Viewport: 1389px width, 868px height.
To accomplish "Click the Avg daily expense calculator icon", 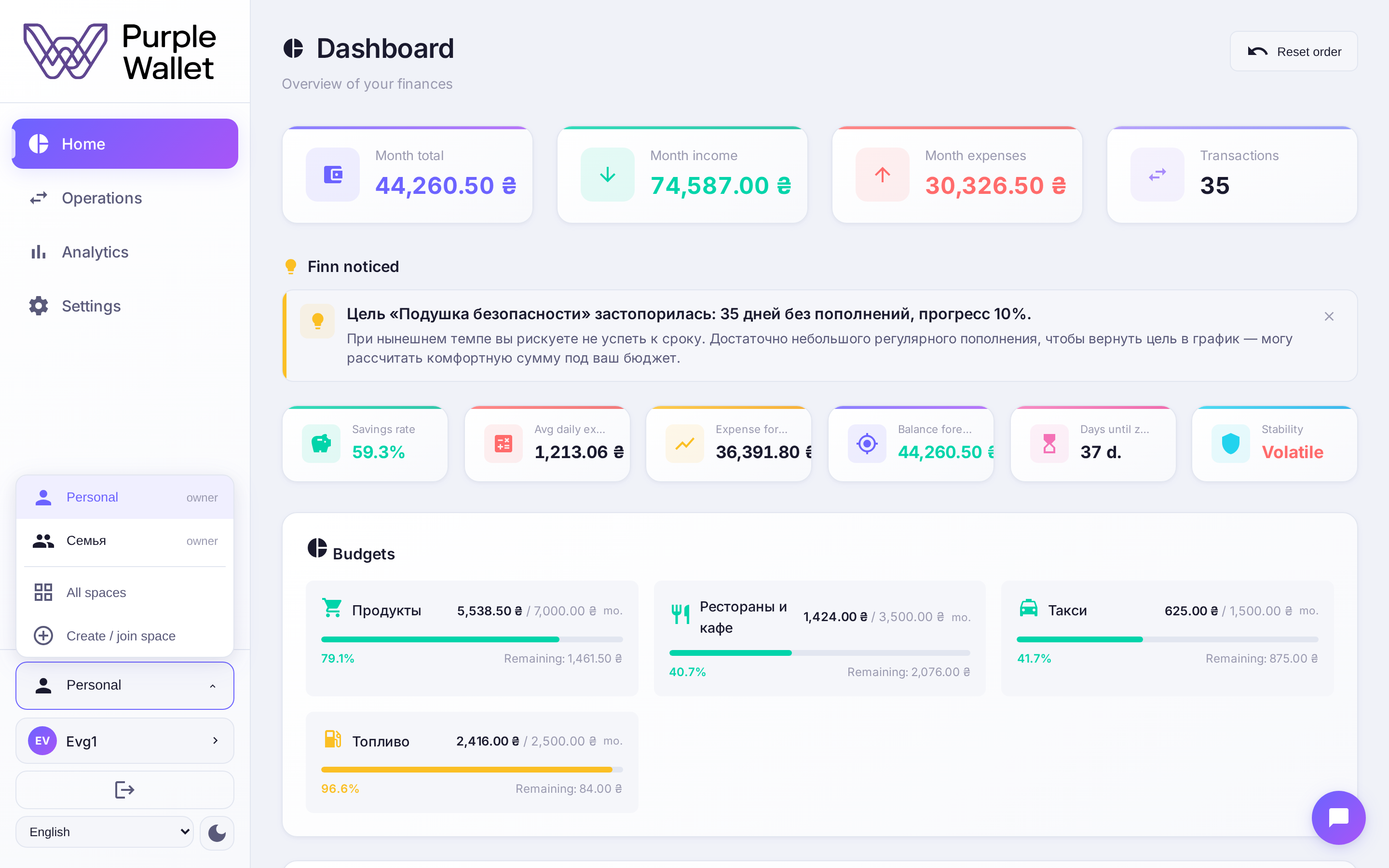I will point(504,443).
